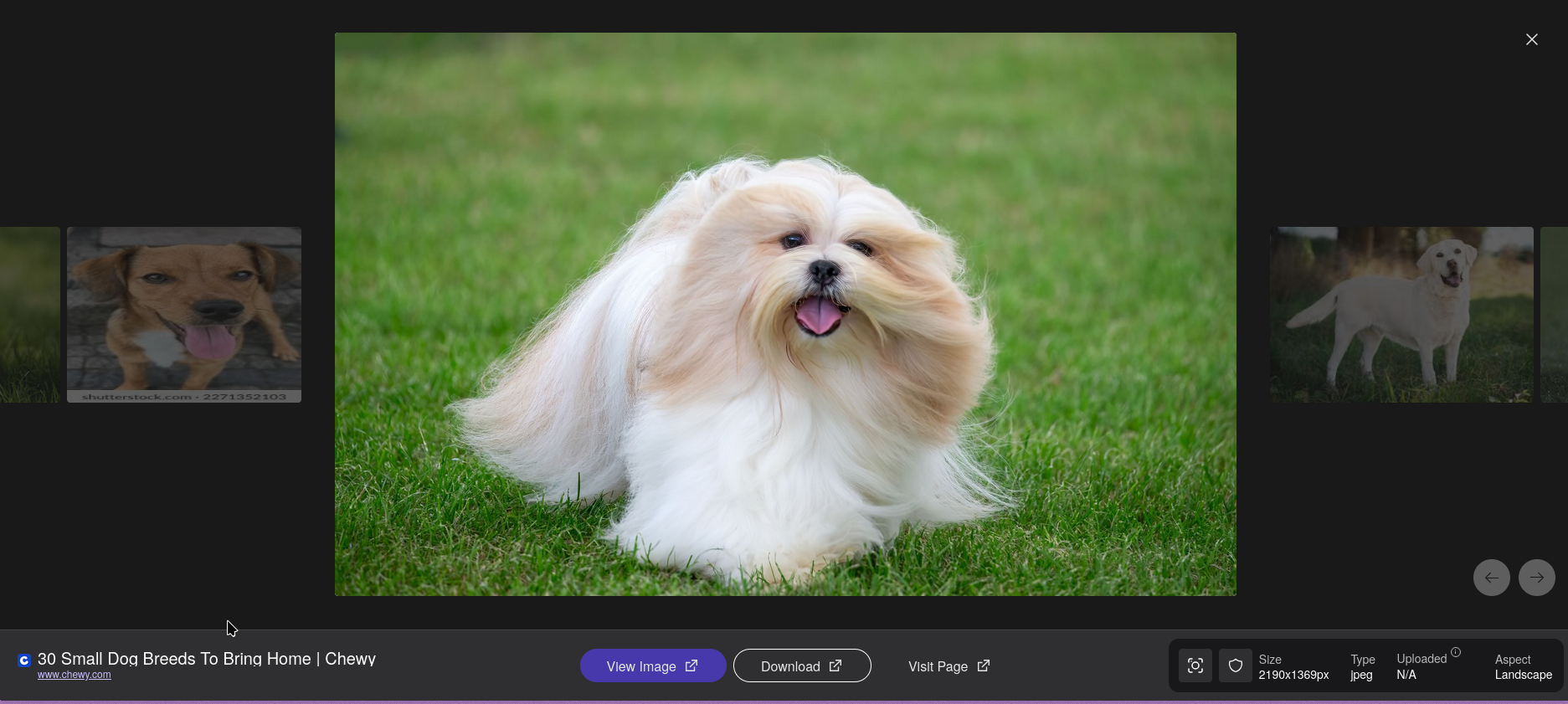The width and height of the screenshot is (1568, 704).
Task: Click external-link icon inside Download button
Action: pyautogui.click(x=835, y=666)
